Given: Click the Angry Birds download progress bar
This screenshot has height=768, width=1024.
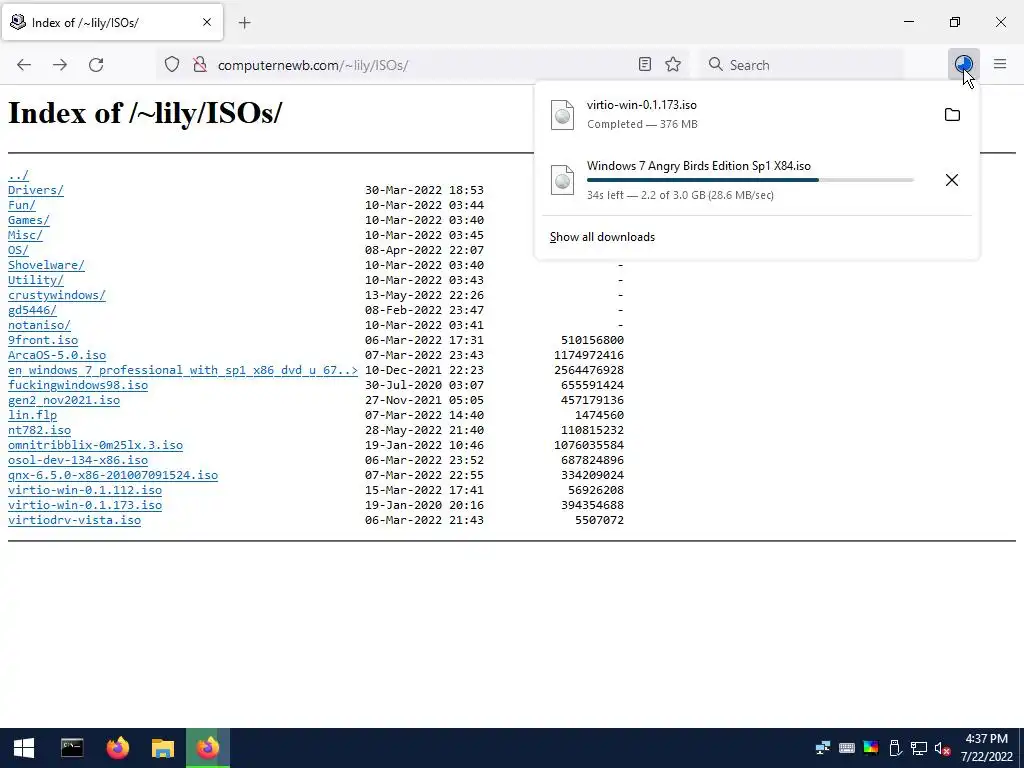Looking at the screenshot, I should point(750,180).
